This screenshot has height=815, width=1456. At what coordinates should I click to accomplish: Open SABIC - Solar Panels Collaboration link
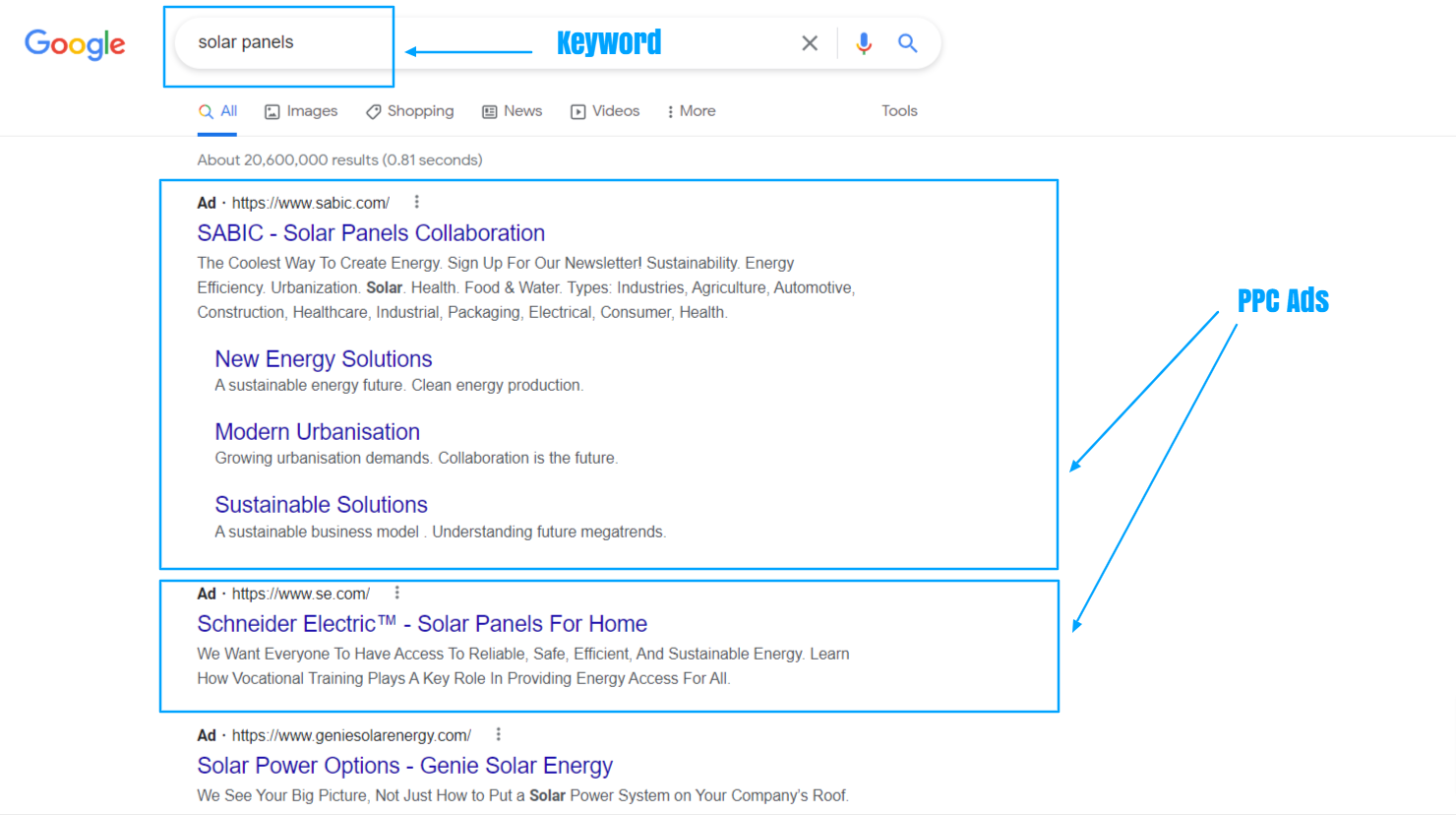click(371, 233)
